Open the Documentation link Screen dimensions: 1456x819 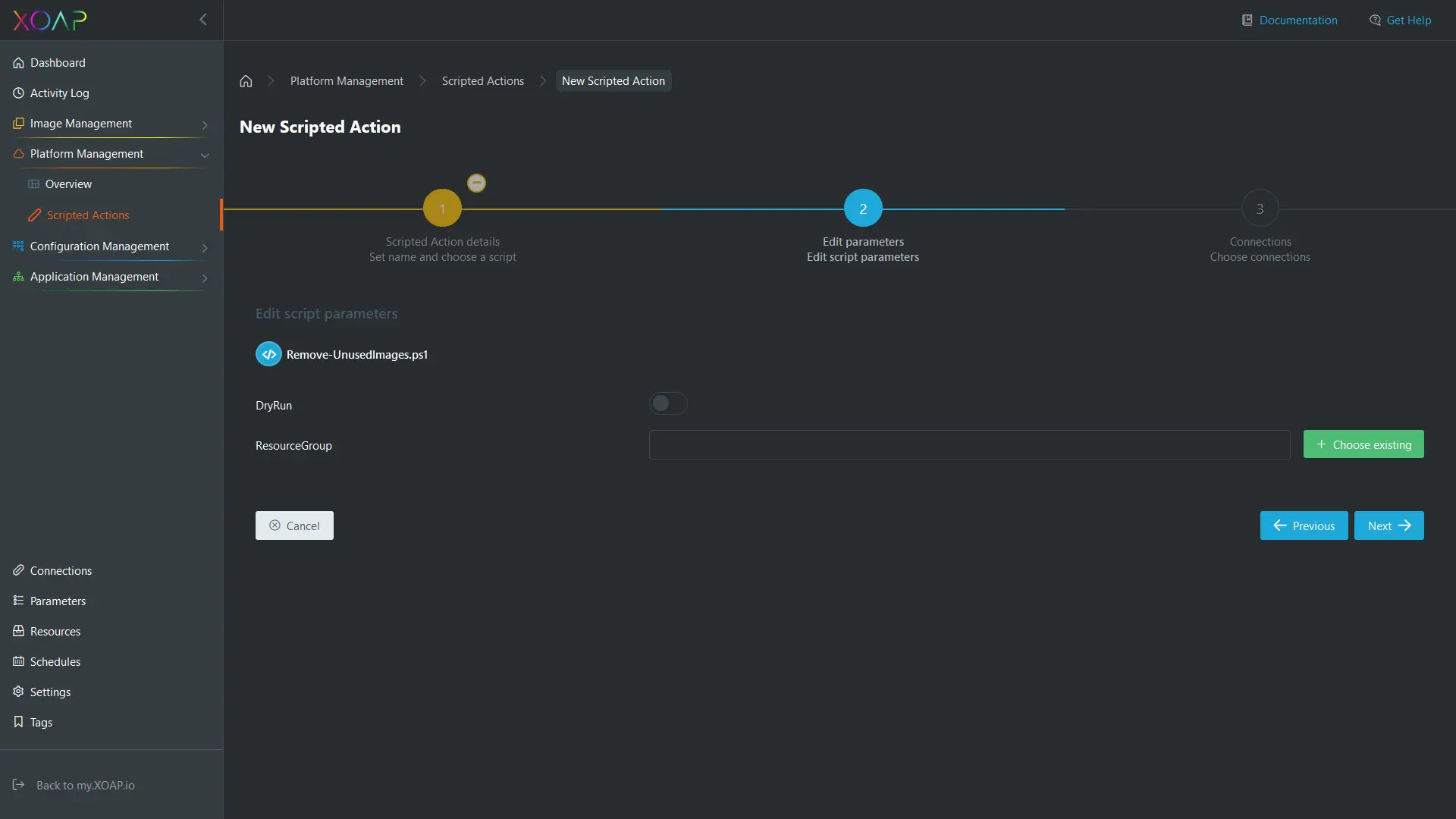point(1298,20)
